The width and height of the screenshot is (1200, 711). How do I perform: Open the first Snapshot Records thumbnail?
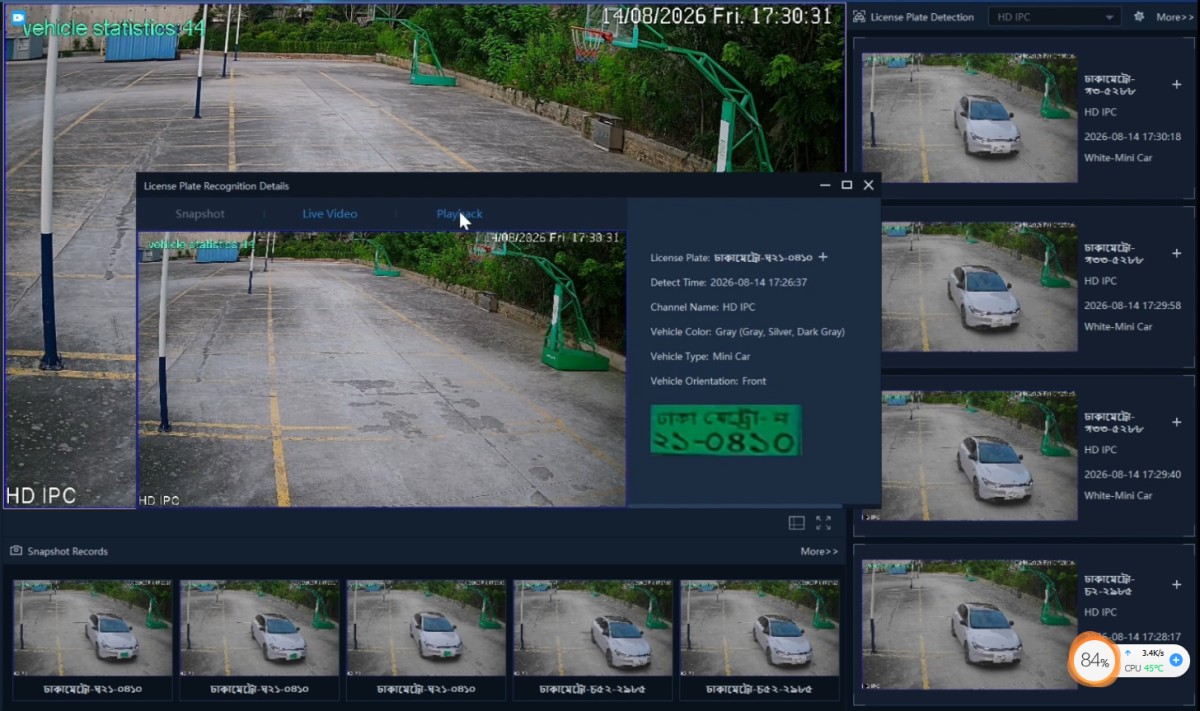92,628
